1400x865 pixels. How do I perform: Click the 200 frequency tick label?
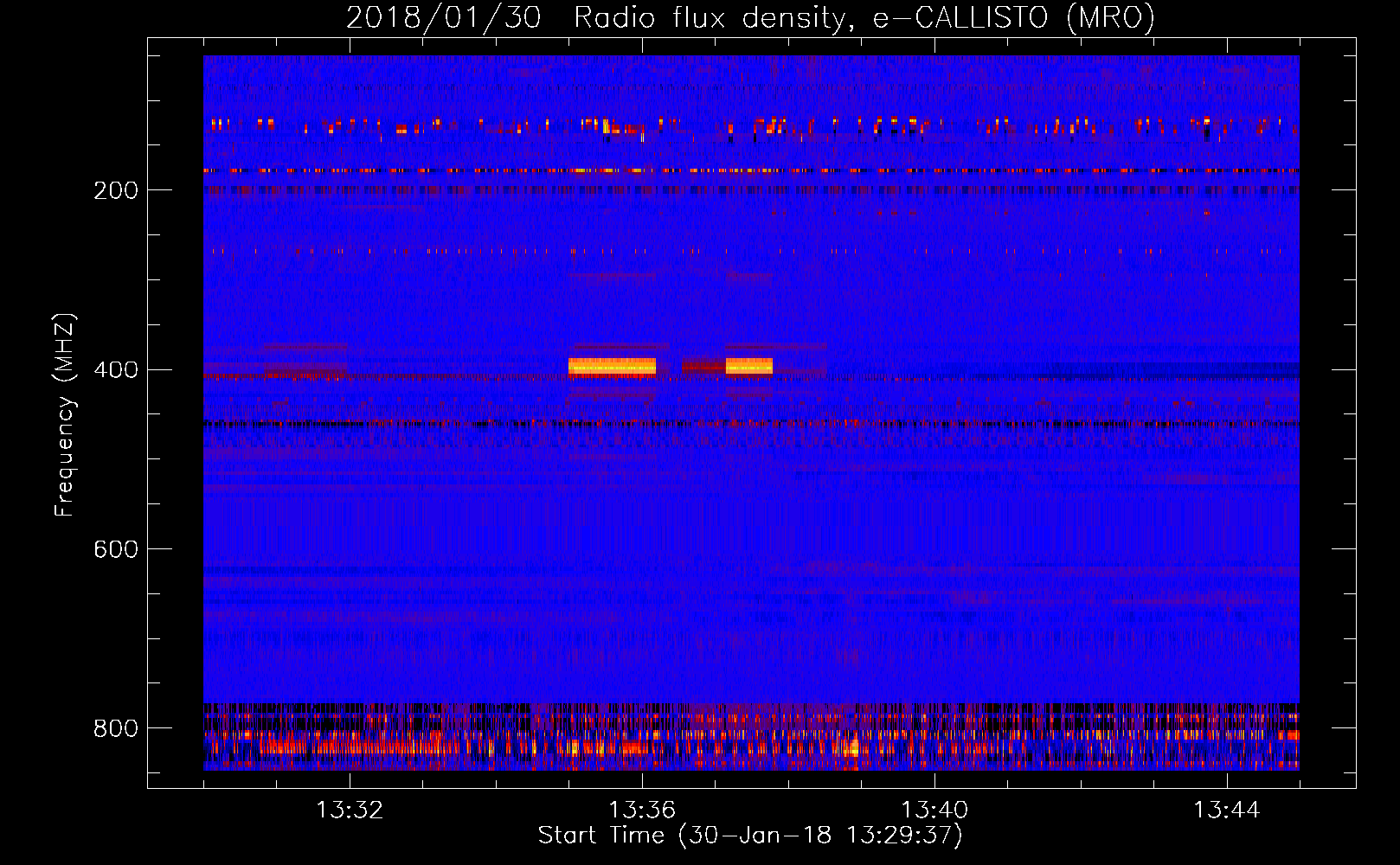point(116,190)
